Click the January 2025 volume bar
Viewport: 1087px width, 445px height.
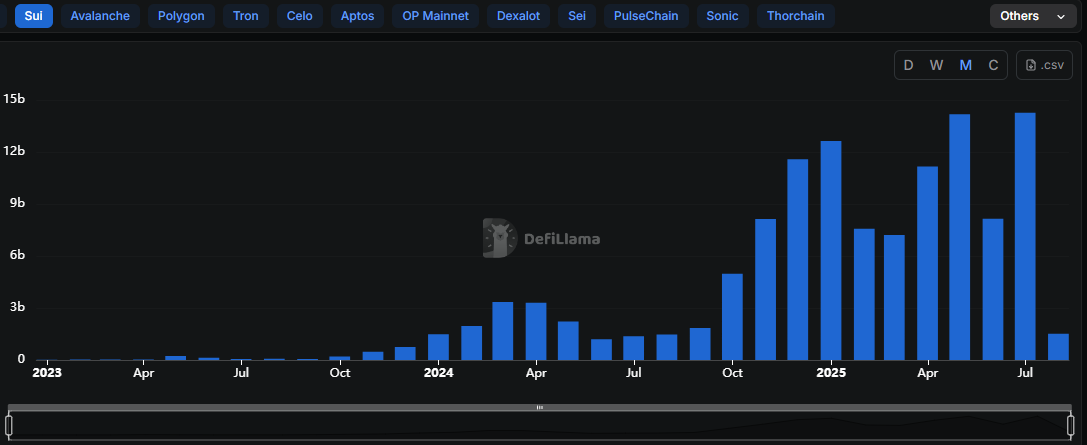[831, 251]
